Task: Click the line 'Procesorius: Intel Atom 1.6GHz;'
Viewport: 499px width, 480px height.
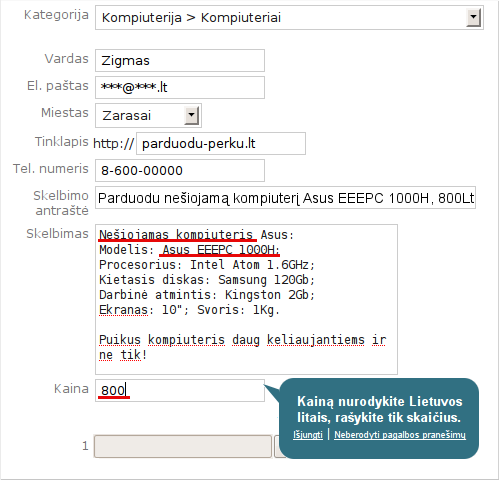Action: click(207, 265)
